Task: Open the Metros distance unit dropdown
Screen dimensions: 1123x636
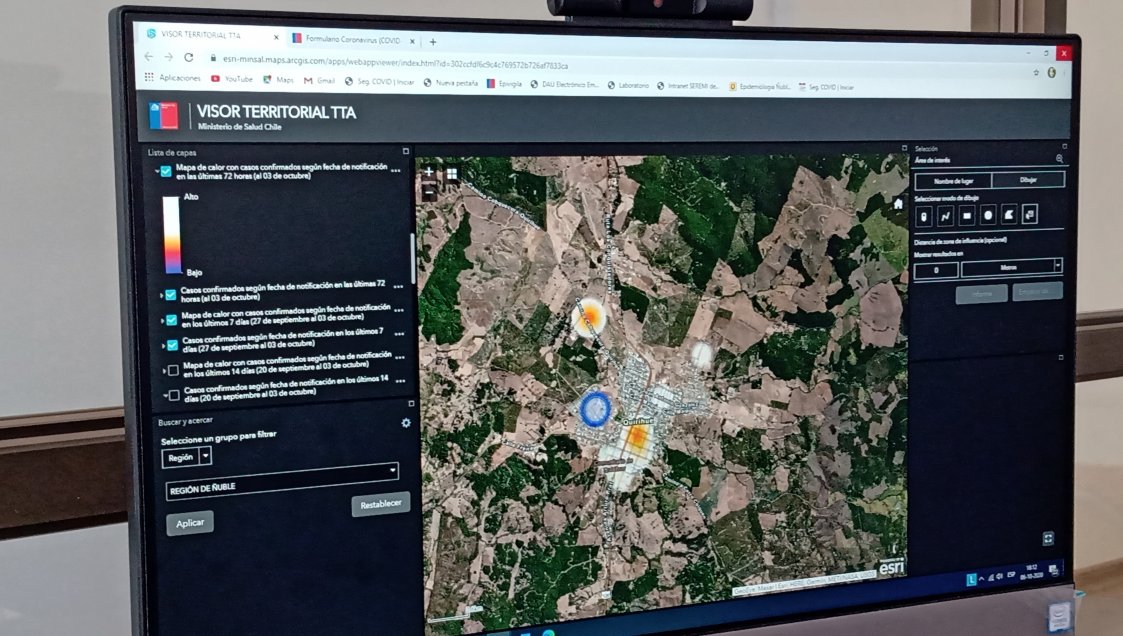Action: pyautogui.click(x=1057, y=266)
